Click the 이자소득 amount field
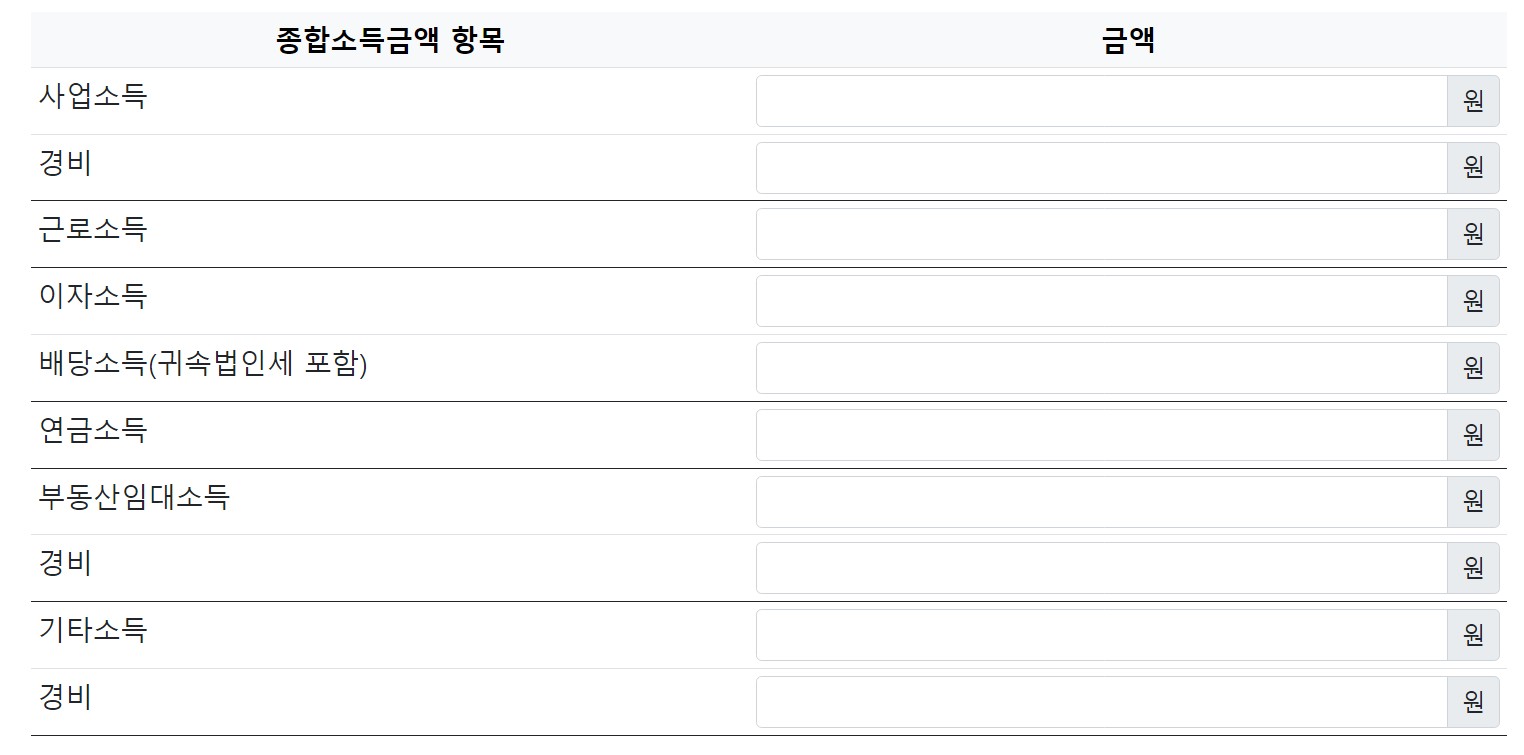Viewport: 1524px width, 755px height. (x=1102, y=301)
